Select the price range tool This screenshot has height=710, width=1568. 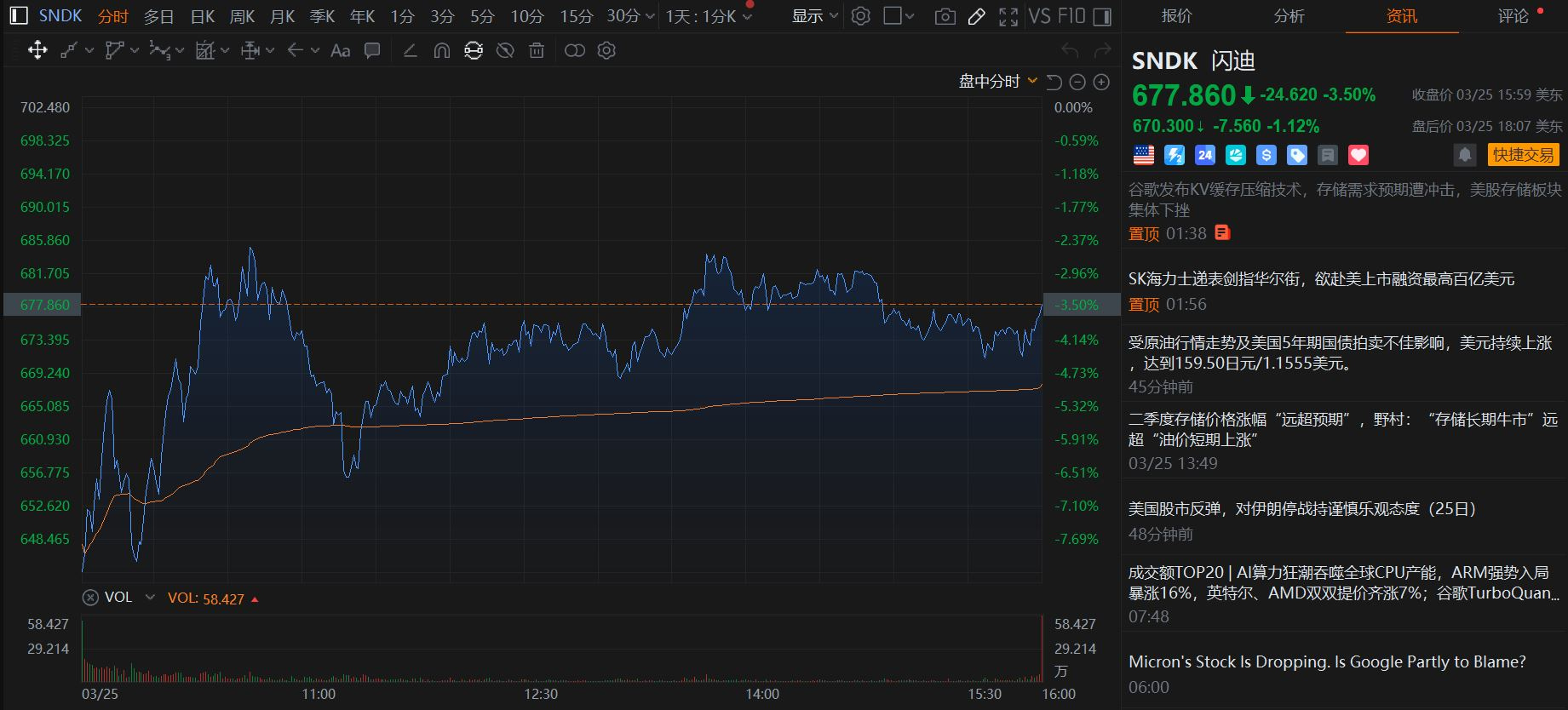pyautogui.click(x=250, y=50)
